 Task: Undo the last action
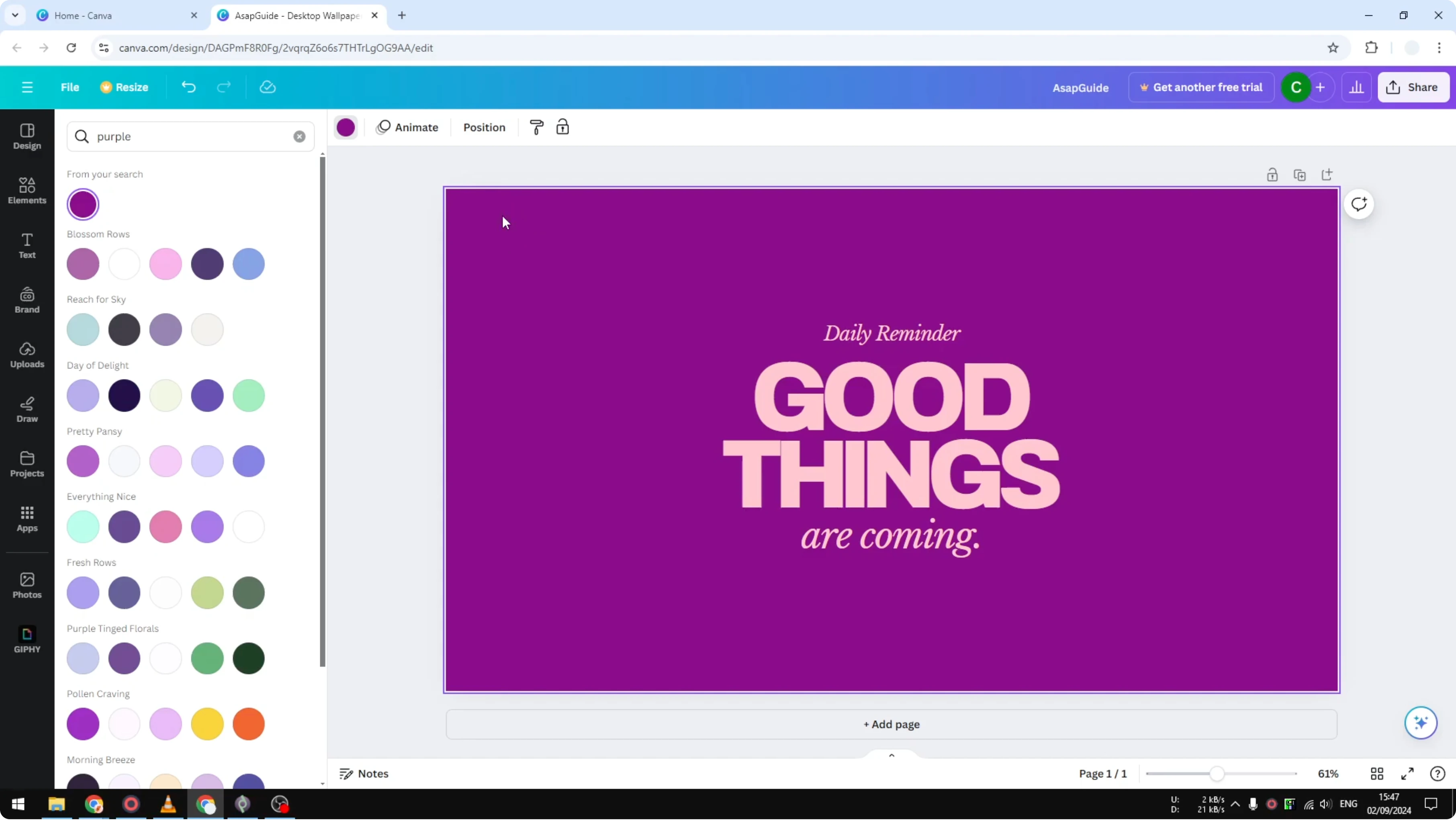[x=188, y=87]
